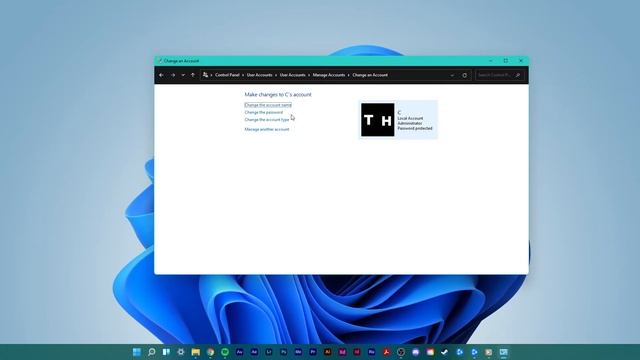
Task: Open Spotify from the taskbar
Action: [x=225, y=352]
